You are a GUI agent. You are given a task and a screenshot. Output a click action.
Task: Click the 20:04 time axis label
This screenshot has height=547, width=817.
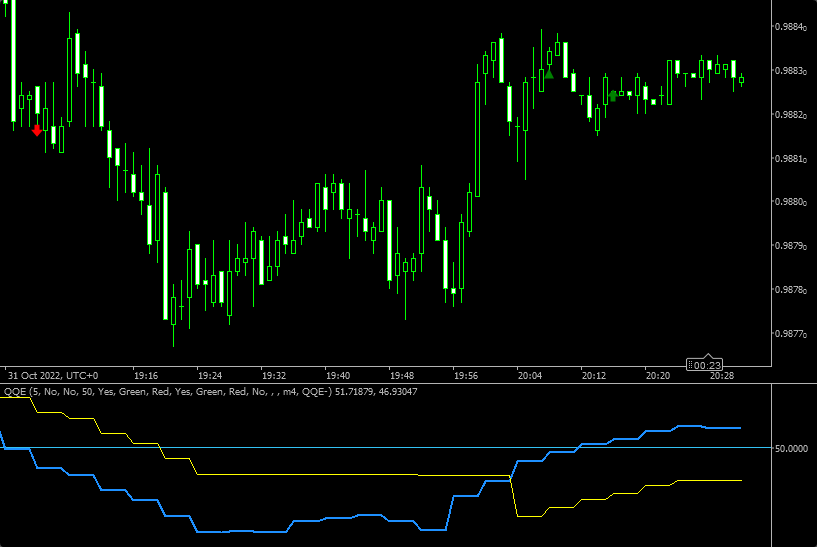(x=530, y=377)
